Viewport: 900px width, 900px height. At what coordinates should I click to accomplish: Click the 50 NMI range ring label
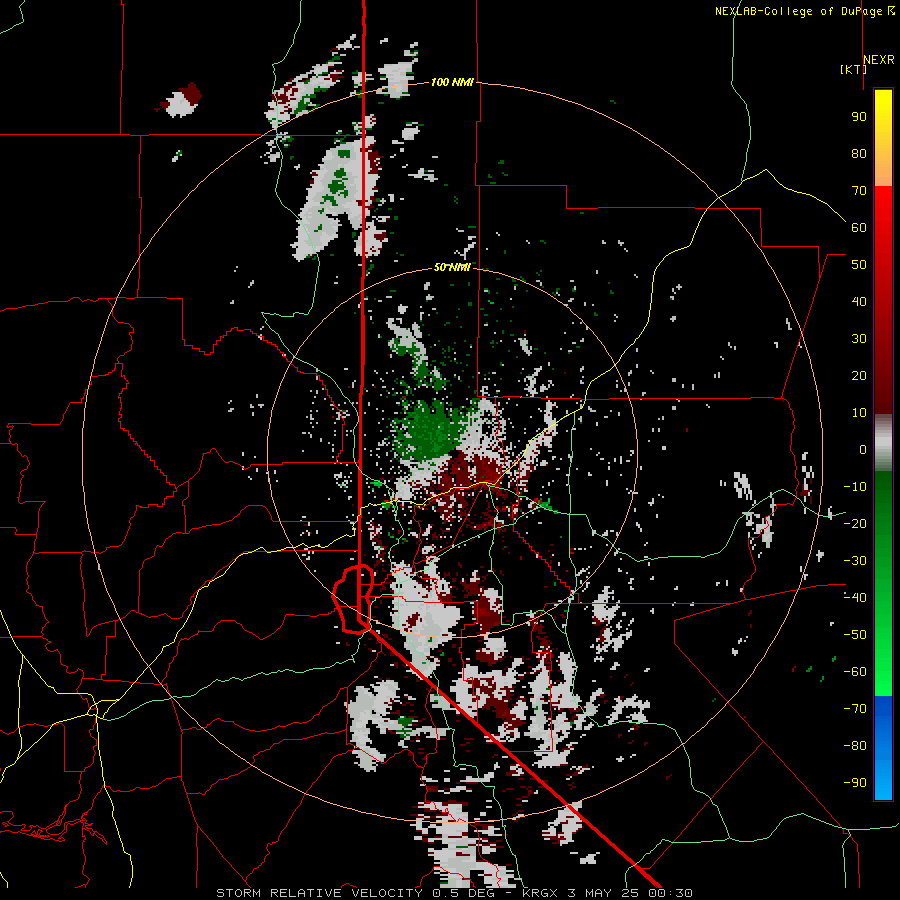click(452, 267)
